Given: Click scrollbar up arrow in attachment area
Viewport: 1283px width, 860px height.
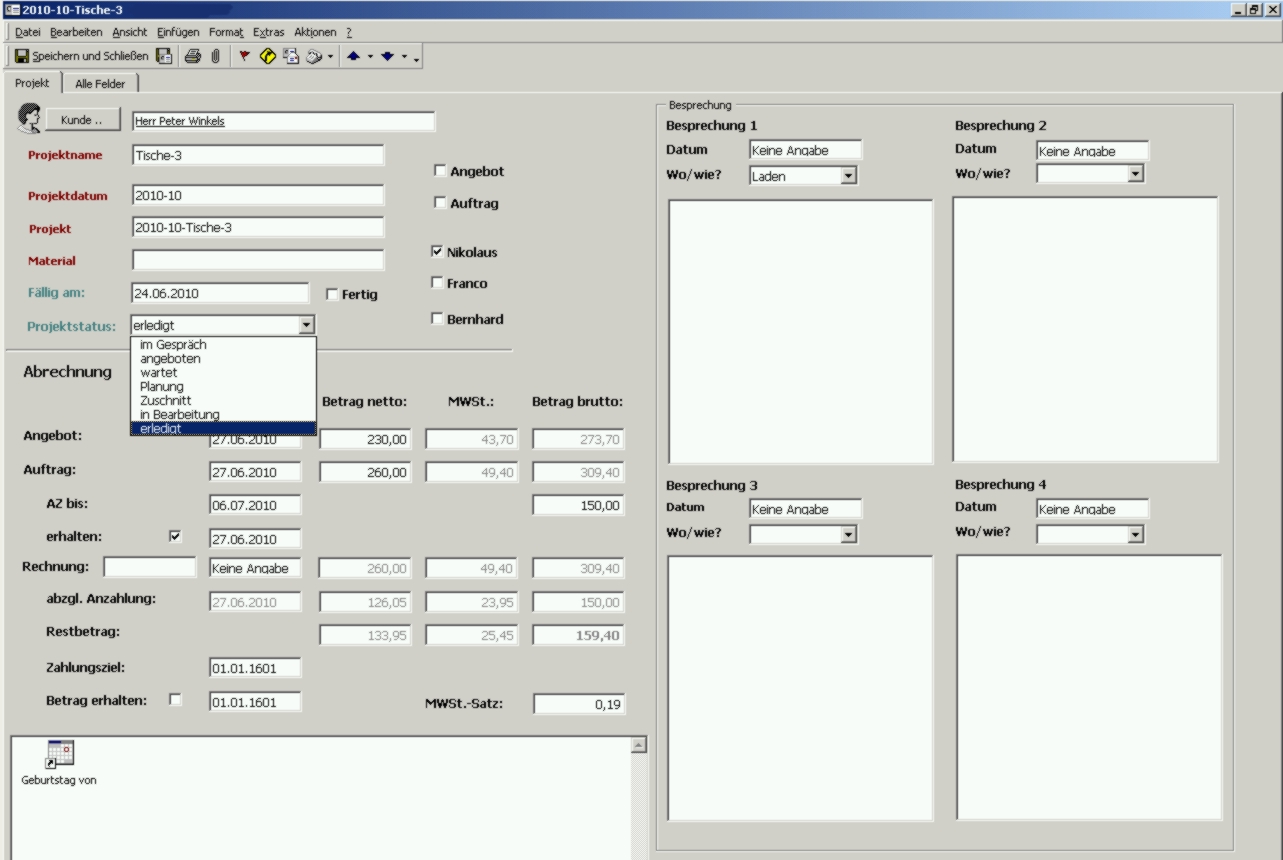Looking at the screenshot, I should tap(639, 745).
